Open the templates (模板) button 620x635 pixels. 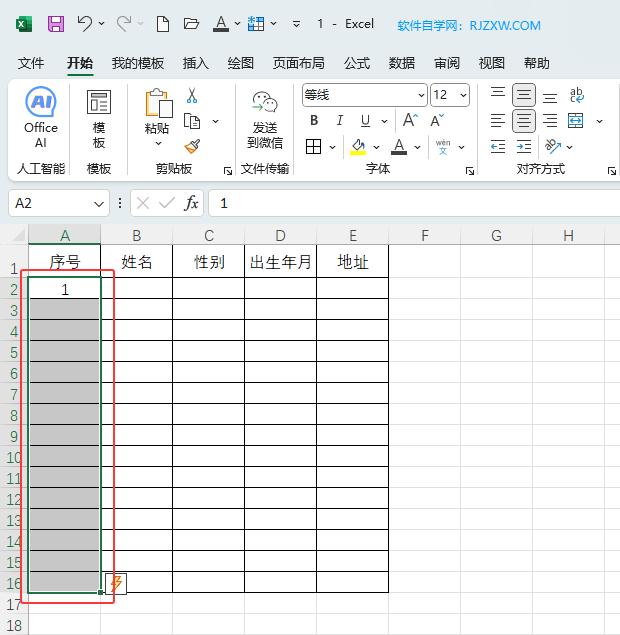(99, 119)
